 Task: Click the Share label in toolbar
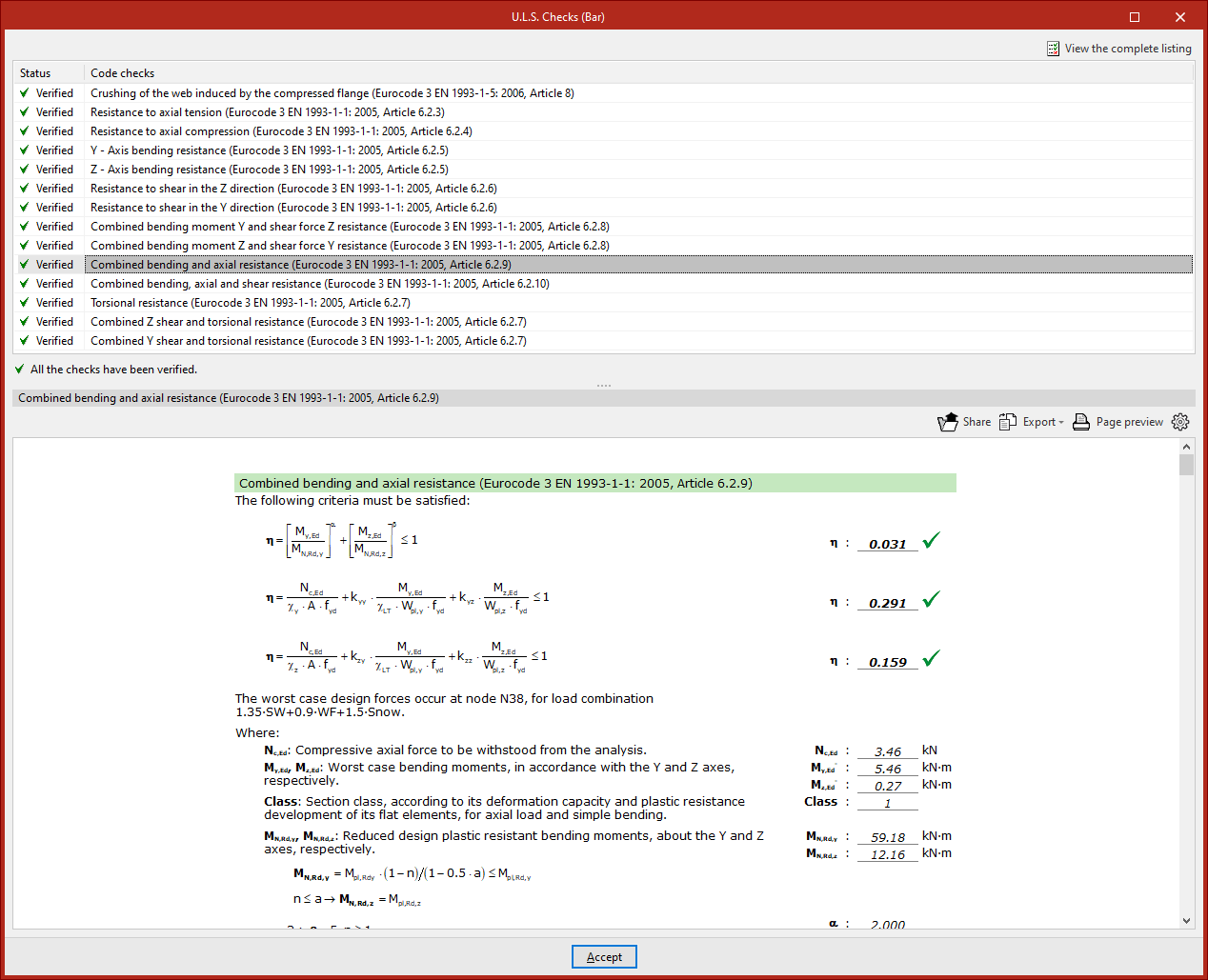pos(976,422)
